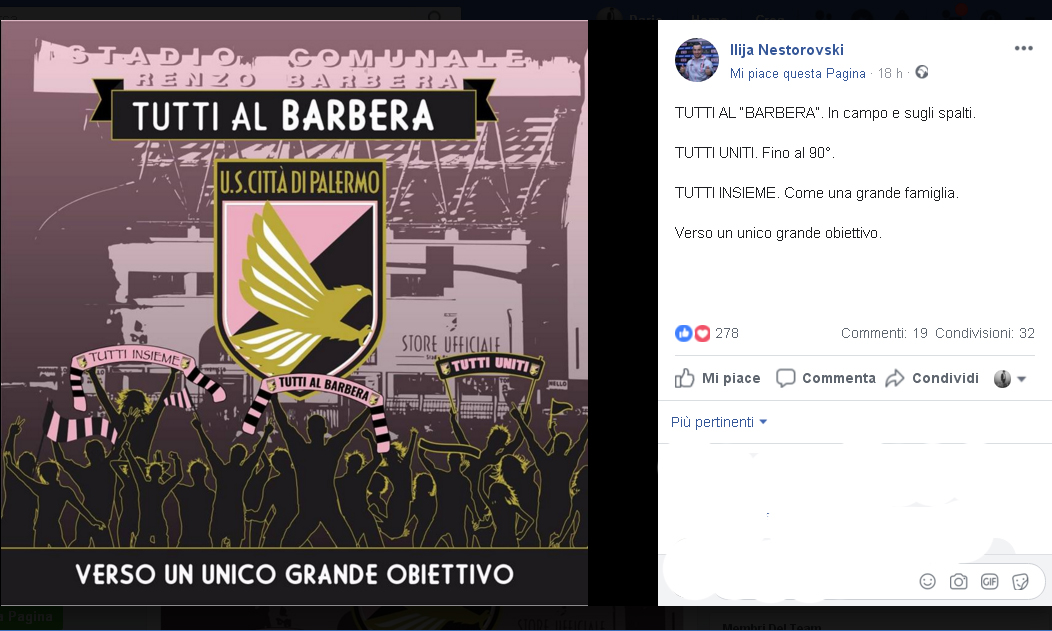View the 19 comments count link
The height and width of the screenshot is (631, 1052).
tap(884, 333)
